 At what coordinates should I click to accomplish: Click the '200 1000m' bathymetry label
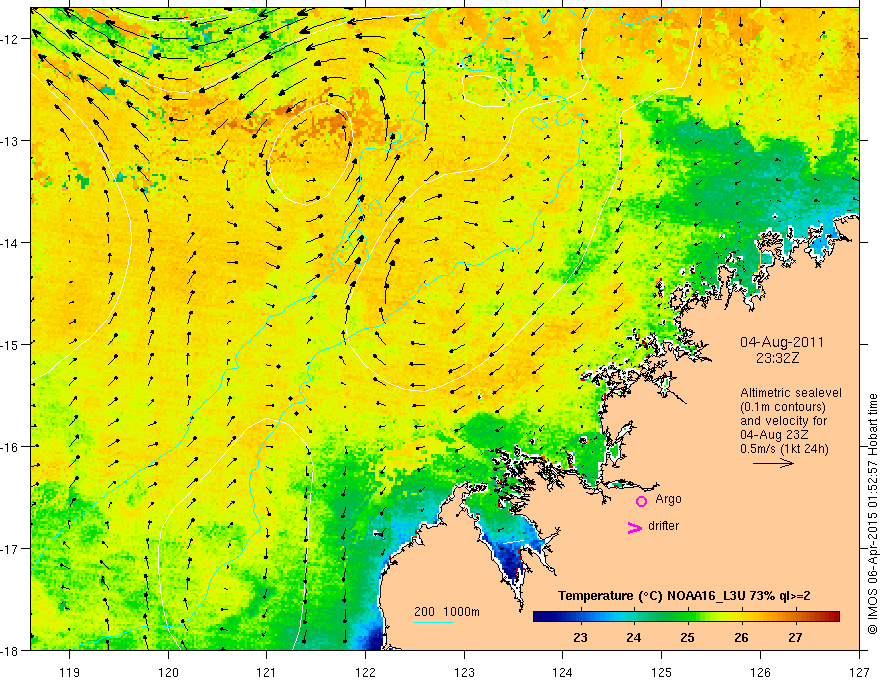click(447, 612)
